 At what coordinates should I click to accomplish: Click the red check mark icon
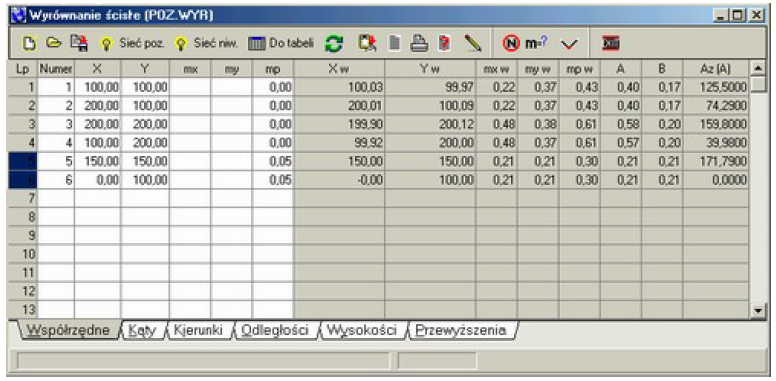[x=570, y=45]
